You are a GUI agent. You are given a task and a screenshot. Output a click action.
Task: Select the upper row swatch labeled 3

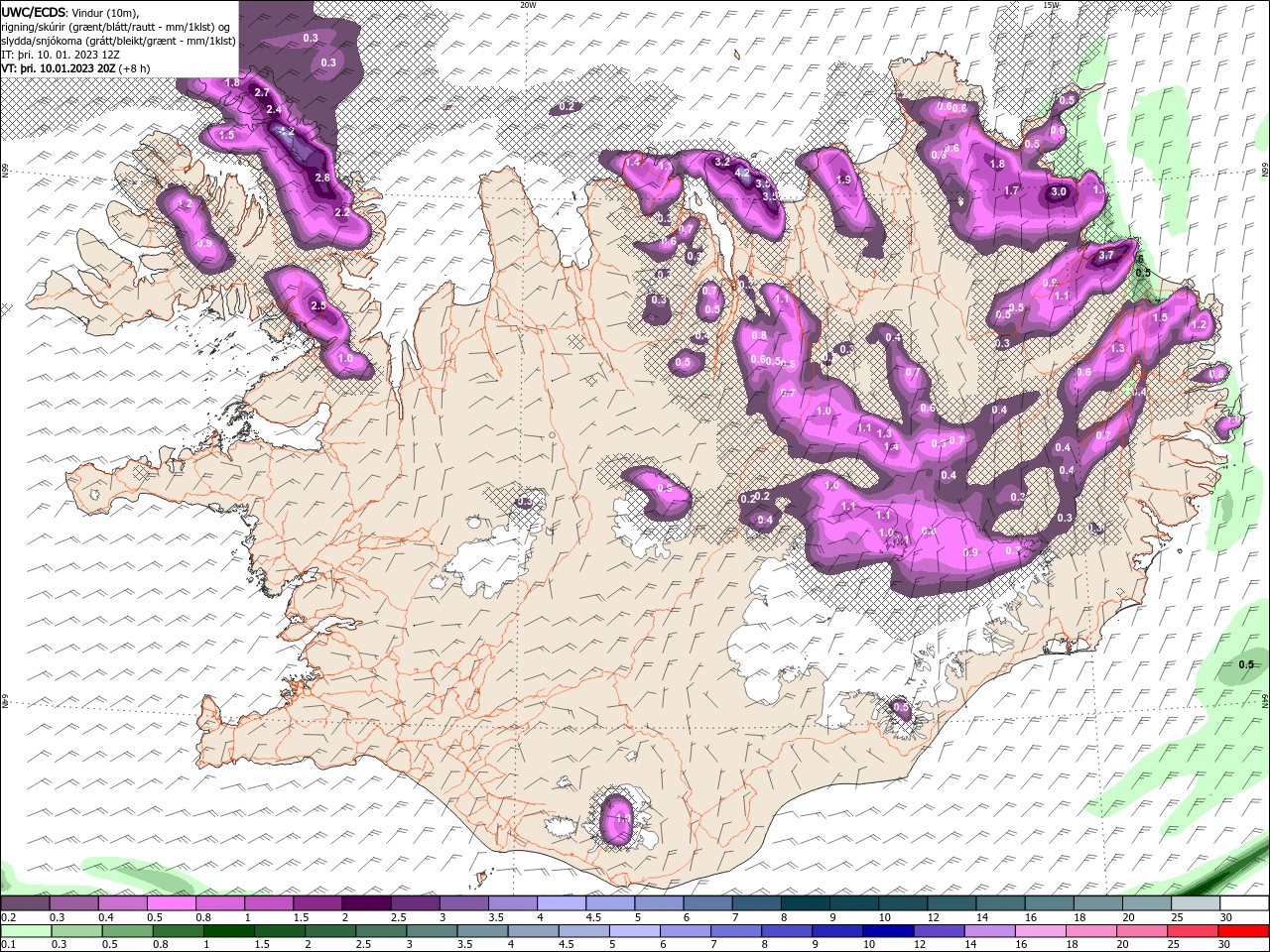coord(462,903)
